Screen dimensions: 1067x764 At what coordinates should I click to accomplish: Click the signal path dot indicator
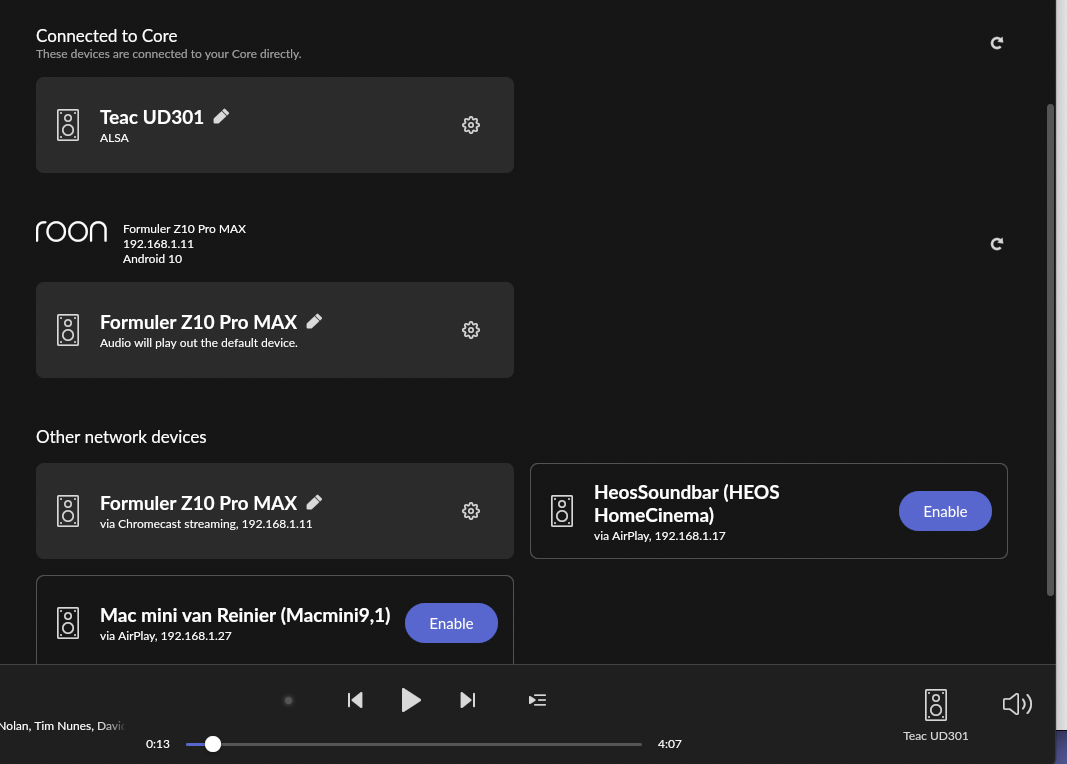click(289, 700)
